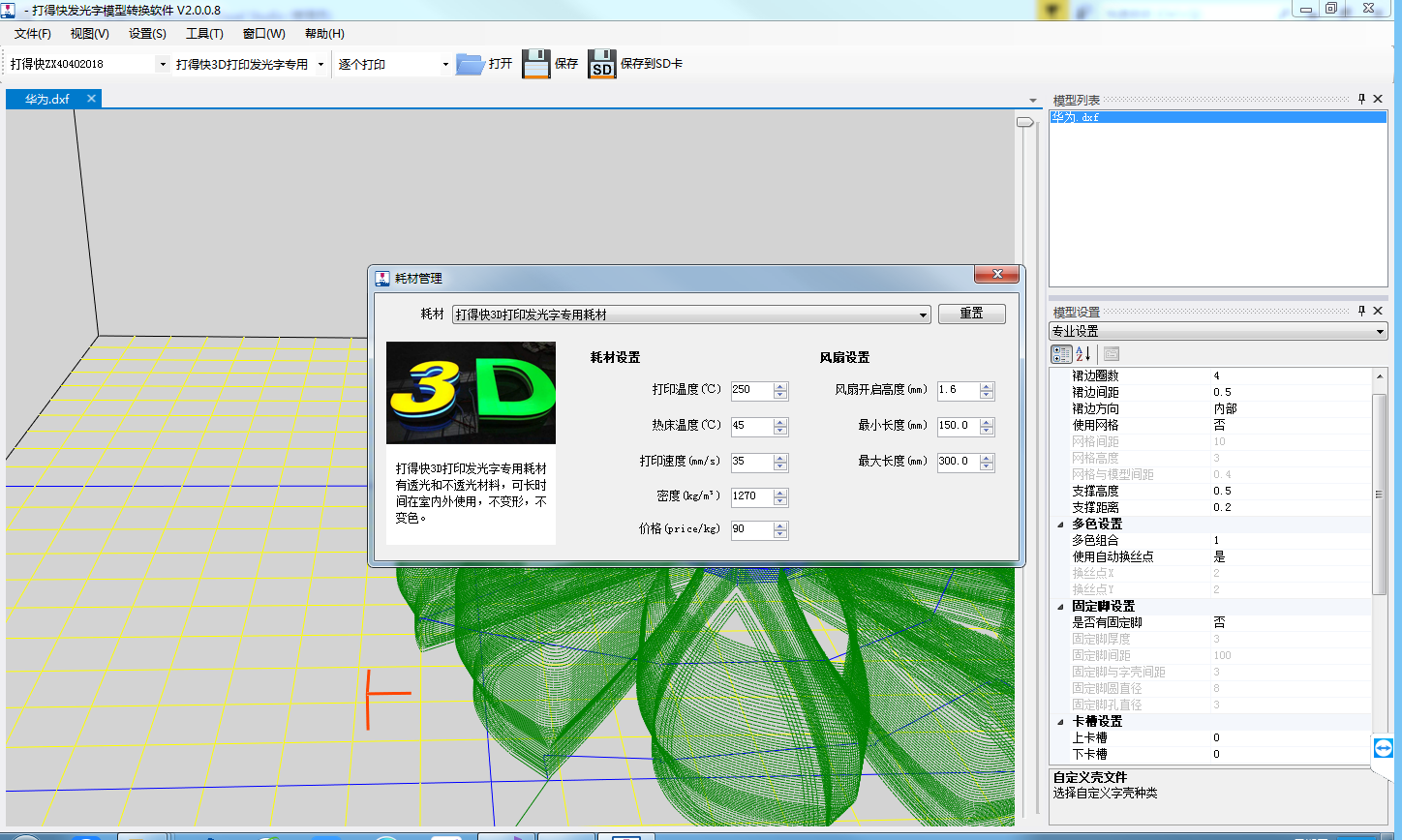Click the 保存 floppy disk icon
Image resolution: width=1402 pixels, height=840 pixels.
pos(535,64)
